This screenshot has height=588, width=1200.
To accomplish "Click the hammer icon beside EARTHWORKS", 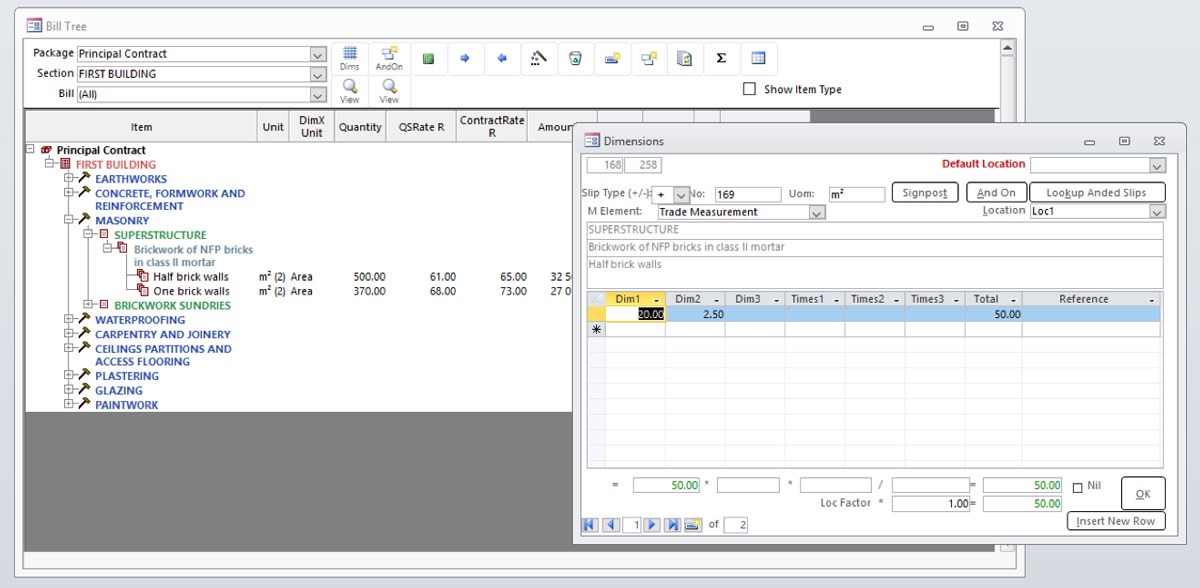I will (x=85, y=178).
